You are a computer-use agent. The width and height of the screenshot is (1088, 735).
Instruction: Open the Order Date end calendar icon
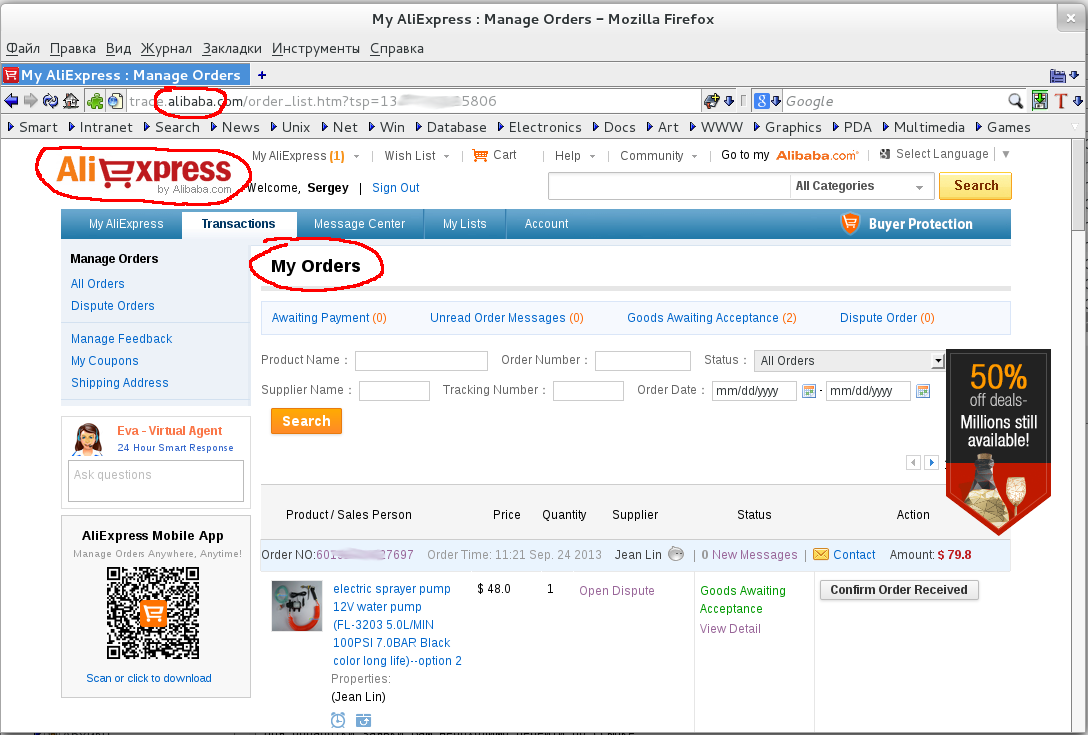point(923,391)
